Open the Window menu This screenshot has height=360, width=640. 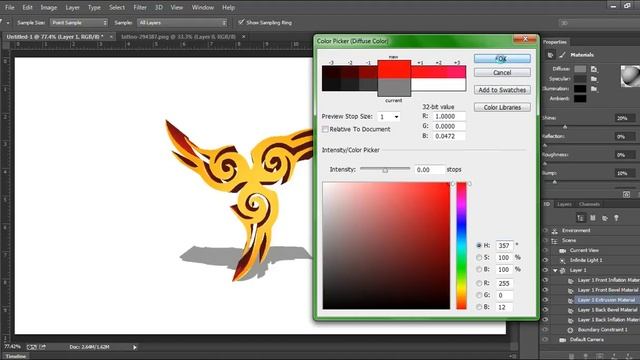(203, 7)
